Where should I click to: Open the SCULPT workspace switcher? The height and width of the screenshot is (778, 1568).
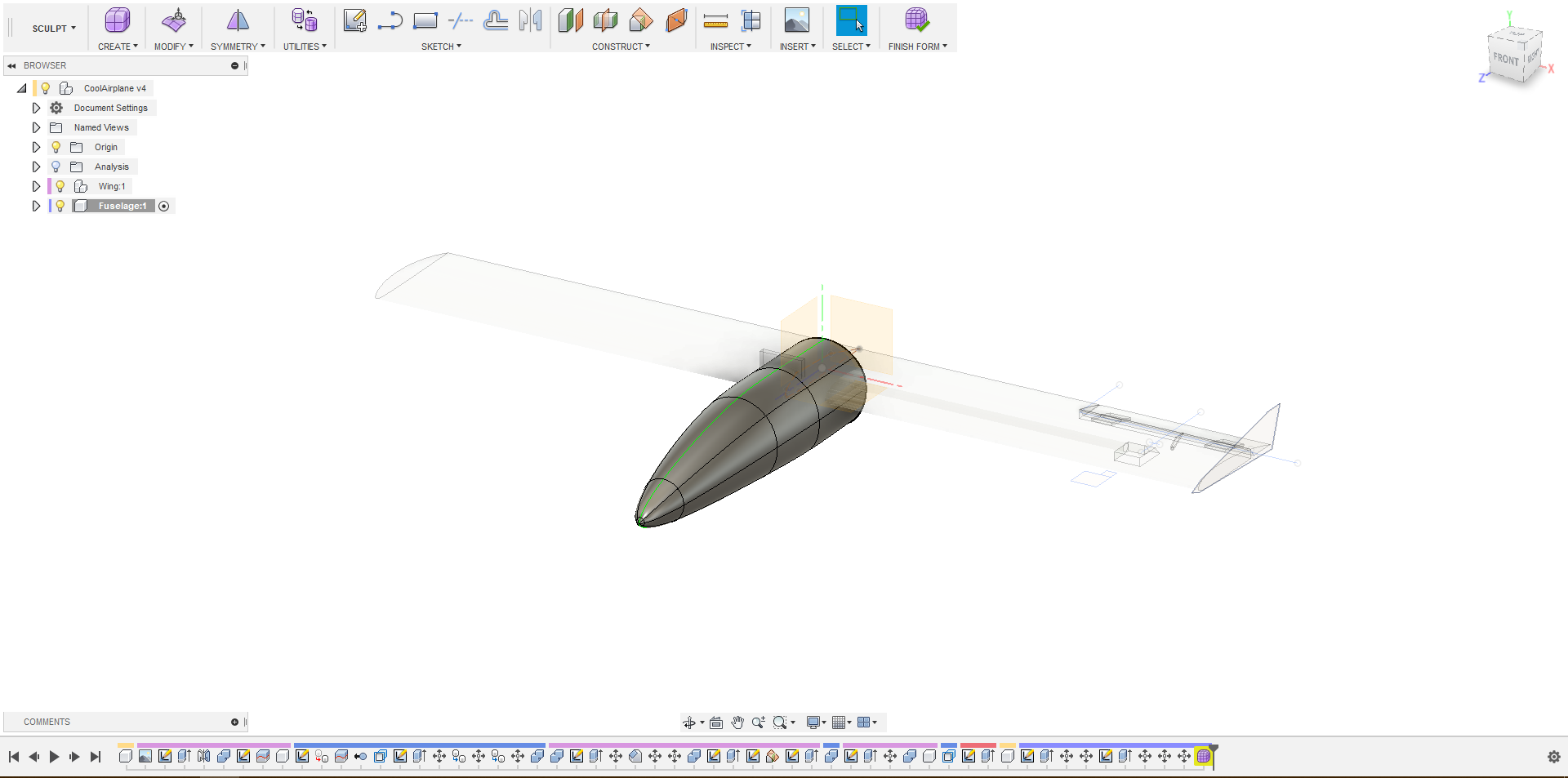point(54,29)
